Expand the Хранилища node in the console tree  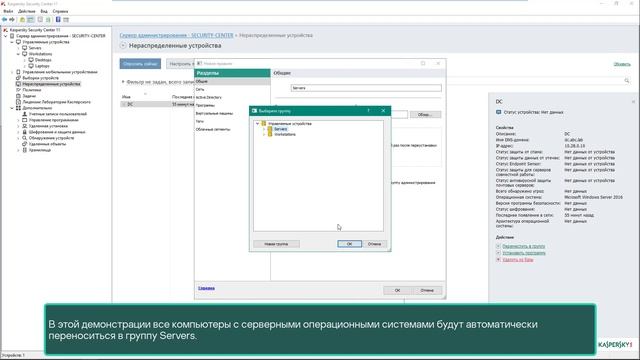coord(18,150)
